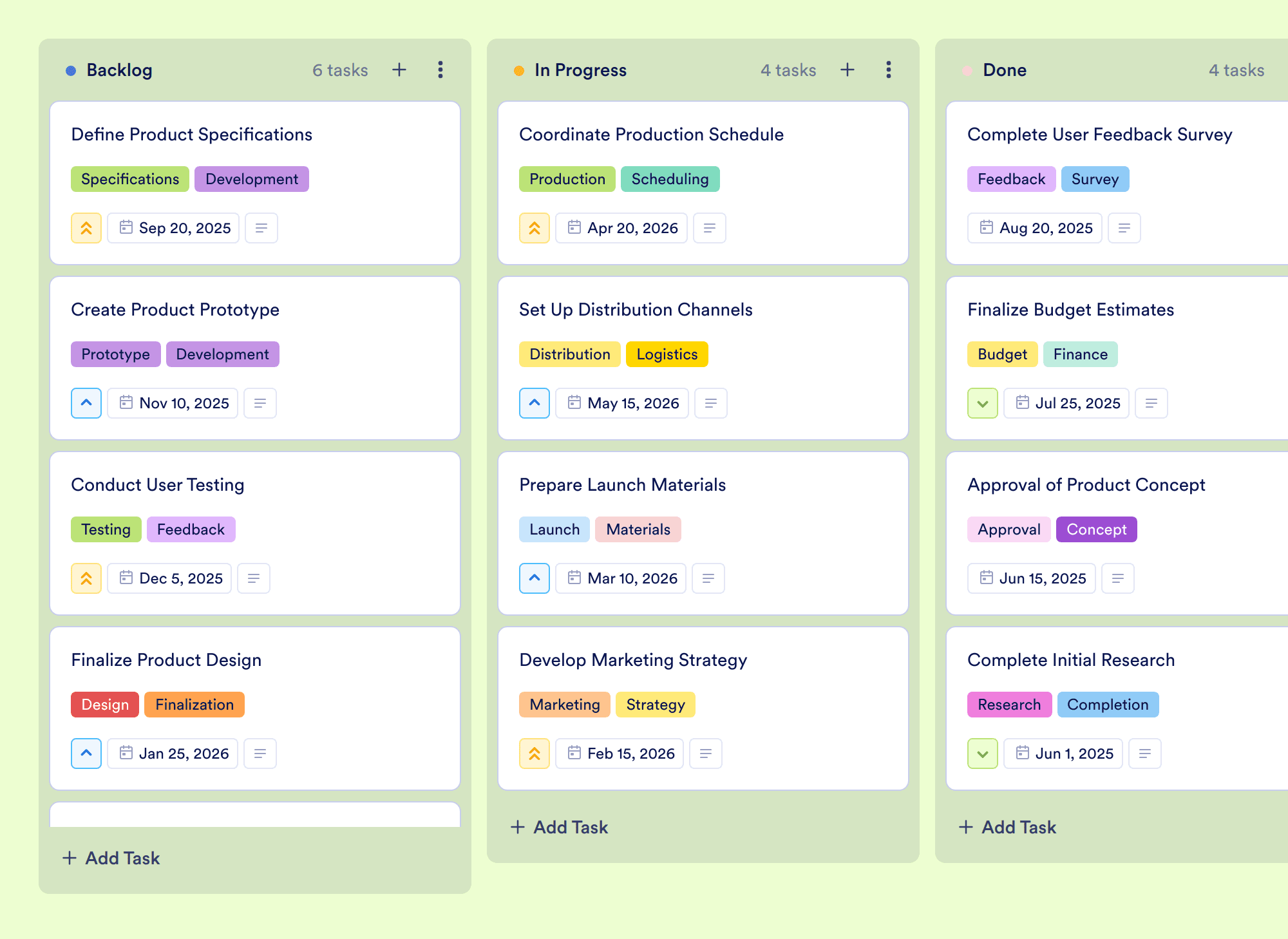The width and height of the screenshot is (1288, 939).
Task: Click Add Task under In Progress column
Action: click(560, 827)
